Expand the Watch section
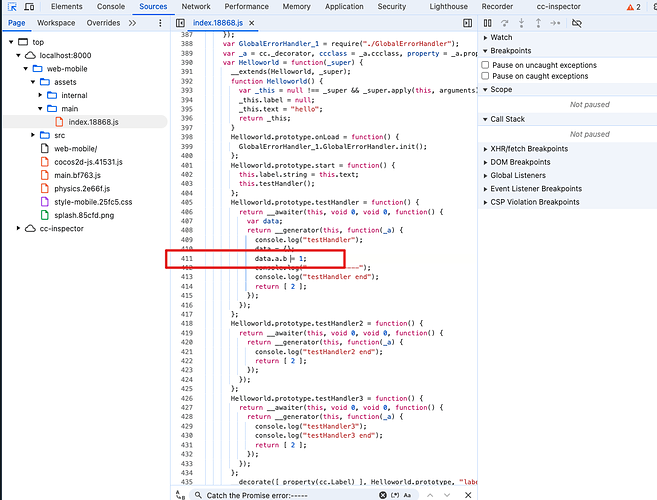 tap(486, 37)
